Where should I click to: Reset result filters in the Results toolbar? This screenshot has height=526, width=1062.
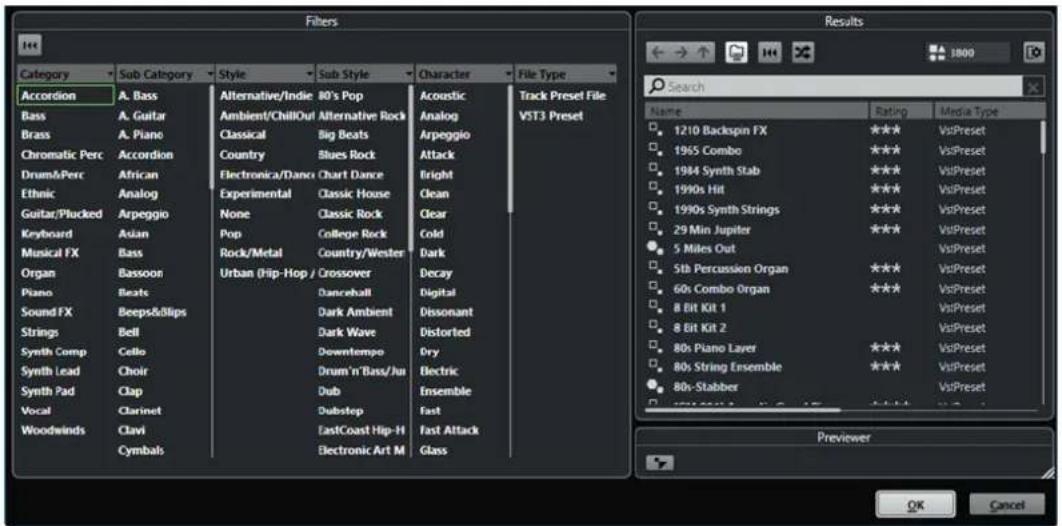tap(771, 53)
